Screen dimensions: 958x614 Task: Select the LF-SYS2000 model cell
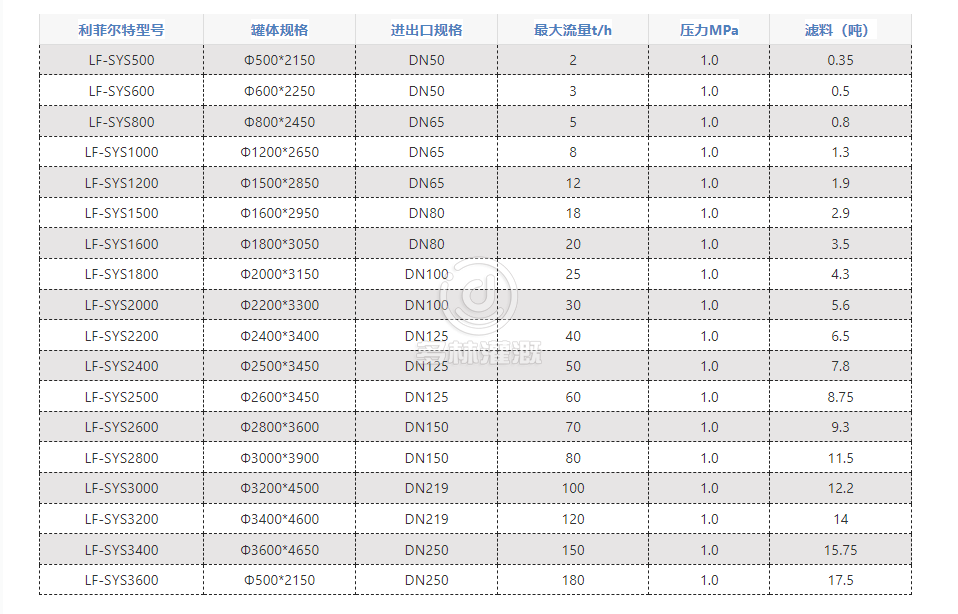click(x=121, y=305)
